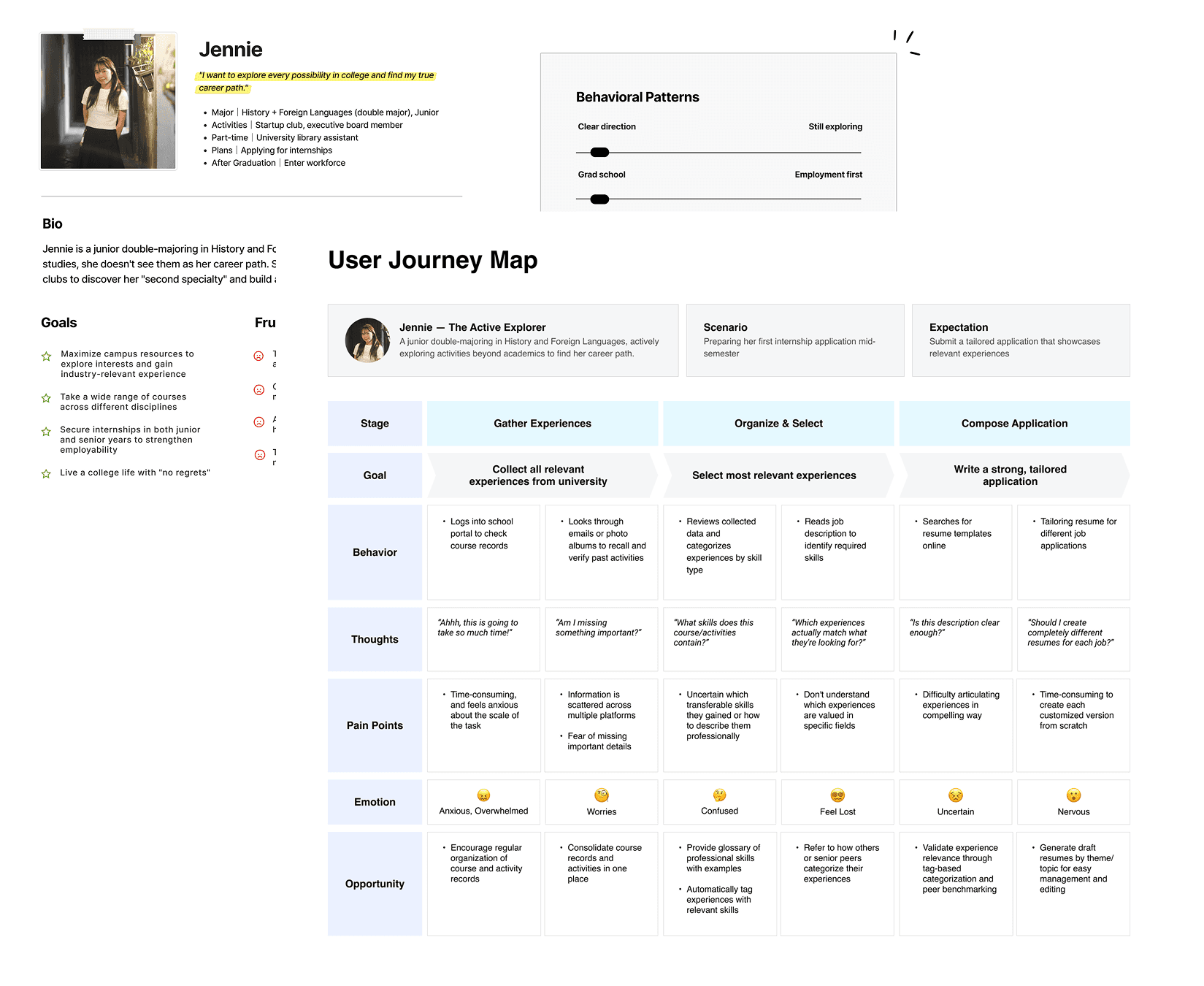Click star icon beside Secure internships goal
Viewport: 1204px width, 986px height.
pyautogui.click(x=46, y=432)
